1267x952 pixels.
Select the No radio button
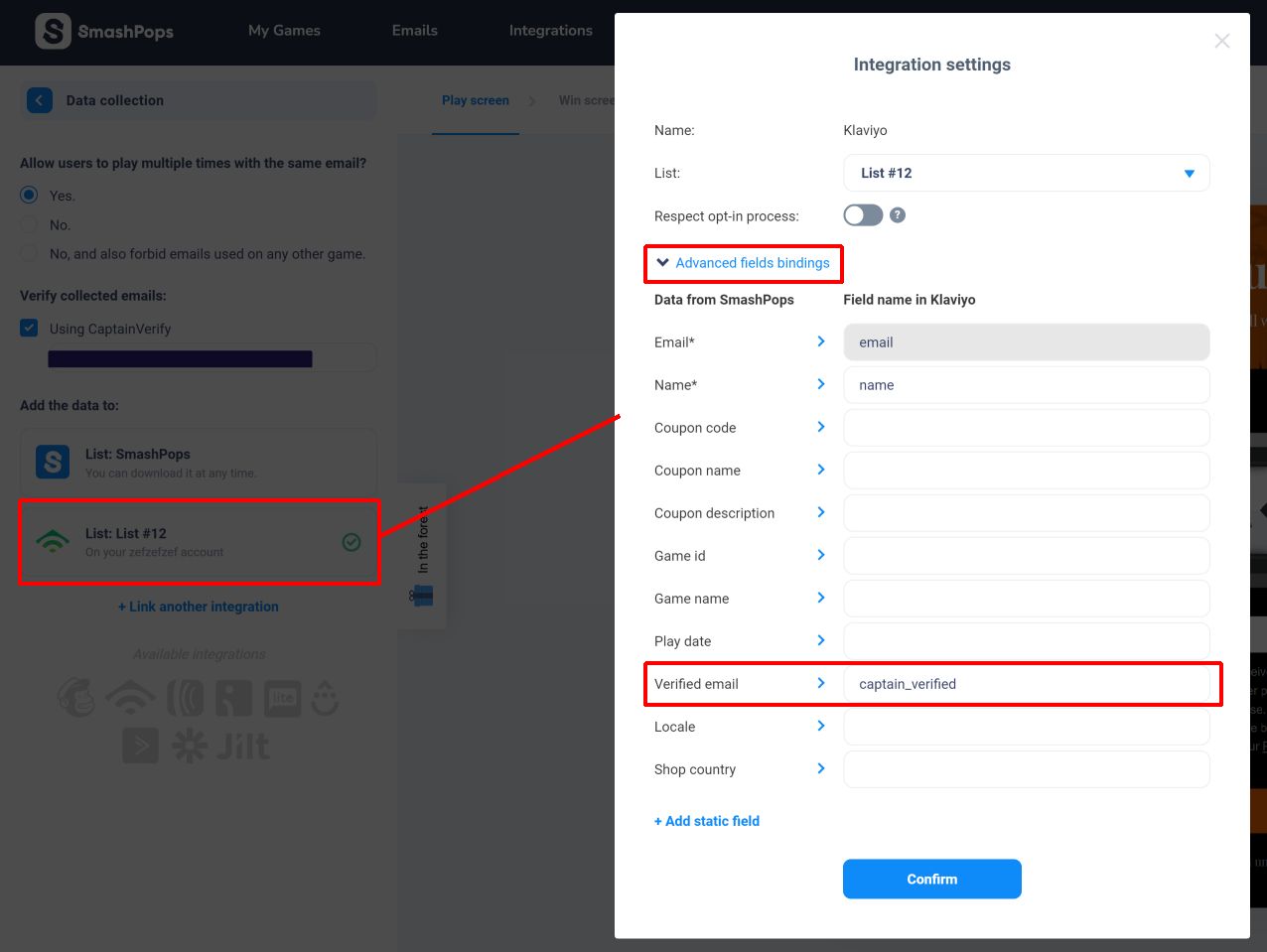30,224
